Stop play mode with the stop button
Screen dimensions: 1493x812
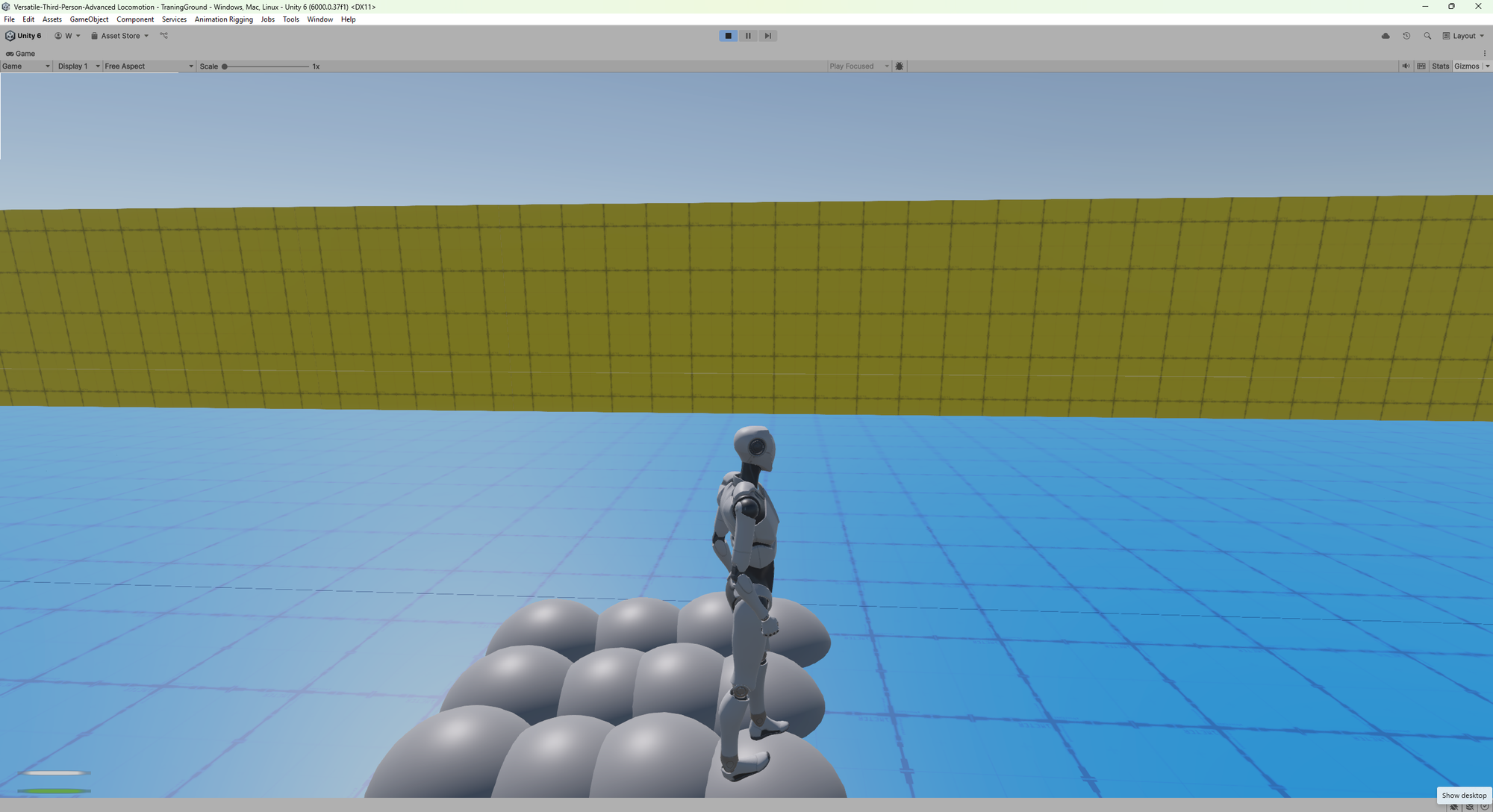pos(728,36)
